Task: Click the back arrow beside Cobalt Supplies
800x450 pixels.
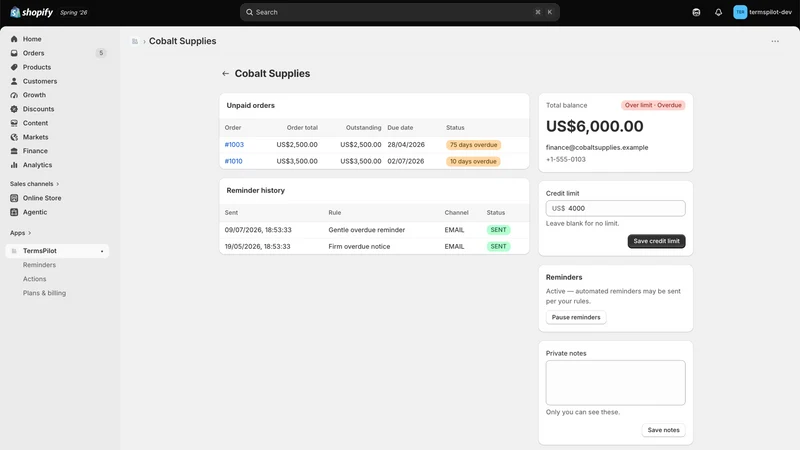Action: tap(226, 73)
